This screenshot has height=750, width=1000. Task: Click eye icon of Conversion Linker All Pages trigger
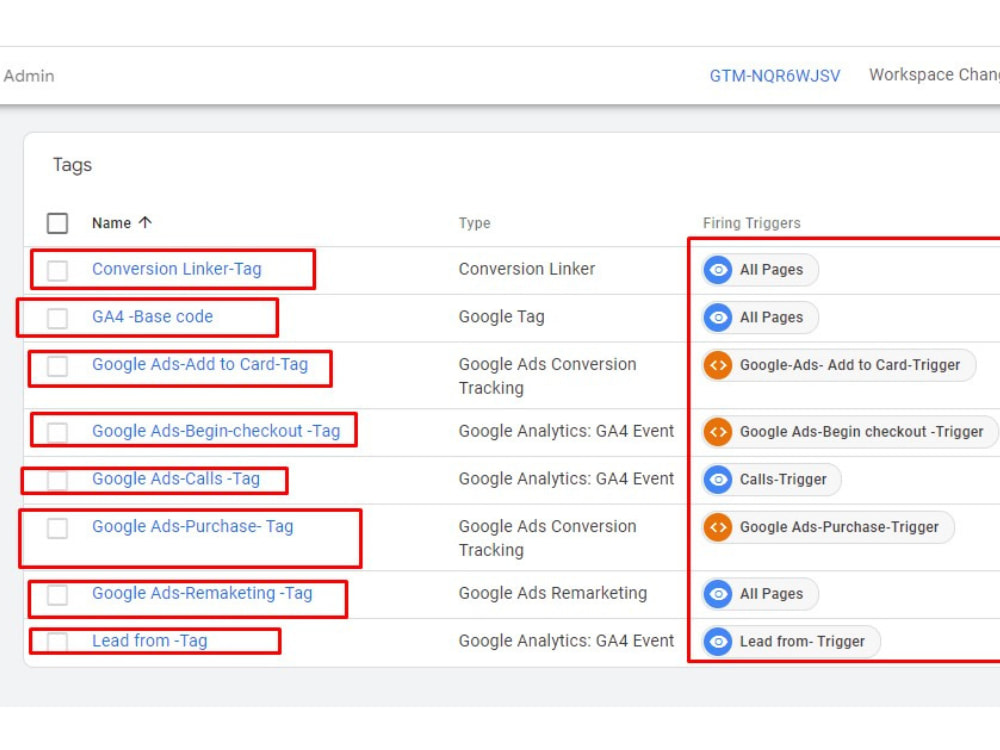point(718,270)
